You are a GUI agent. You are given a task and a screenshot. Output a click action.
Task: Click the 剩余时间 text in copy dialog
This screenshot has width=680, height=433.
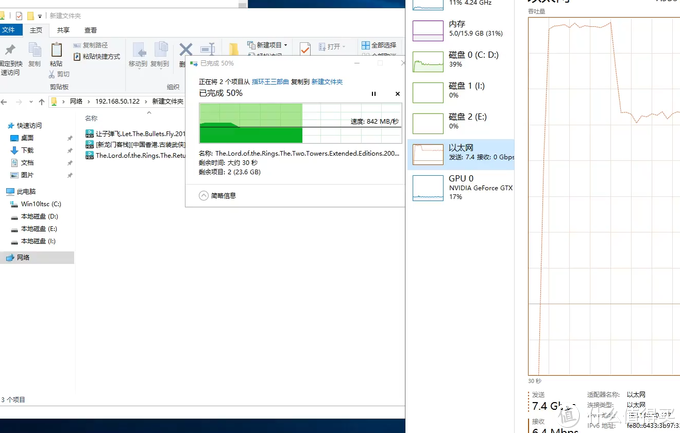pyautogui.click(x=228, y=163)
